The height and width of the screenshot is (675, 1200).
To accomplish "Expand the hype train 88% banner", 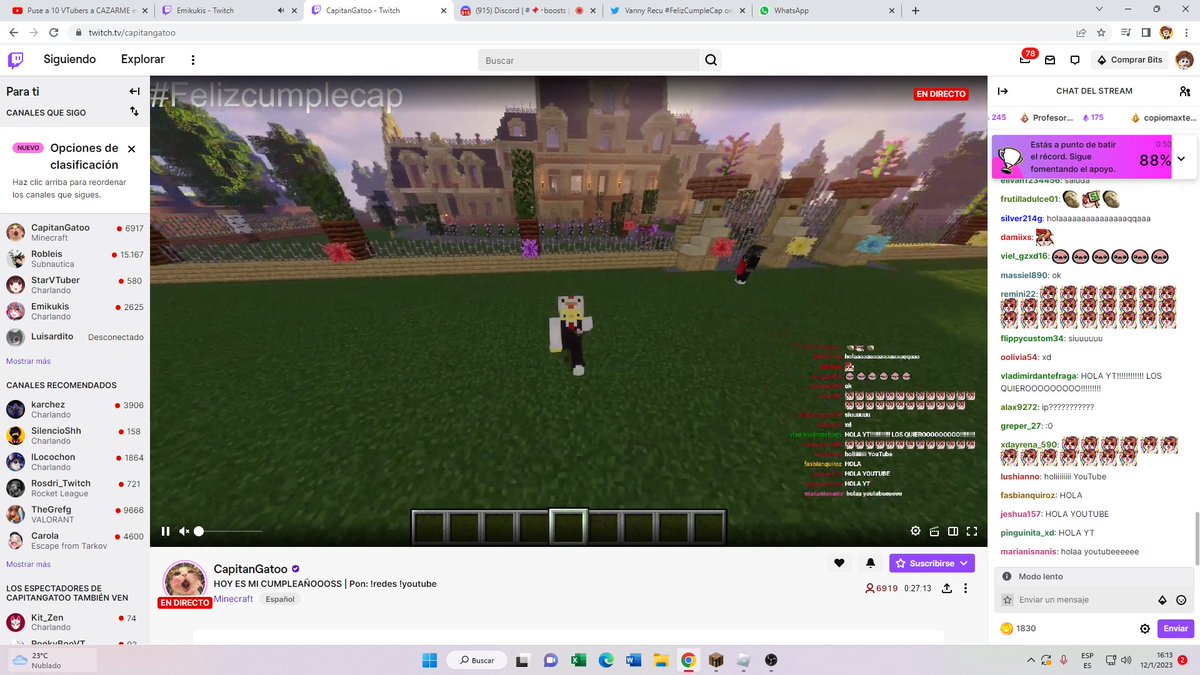I will click(x=1181, y=158).
